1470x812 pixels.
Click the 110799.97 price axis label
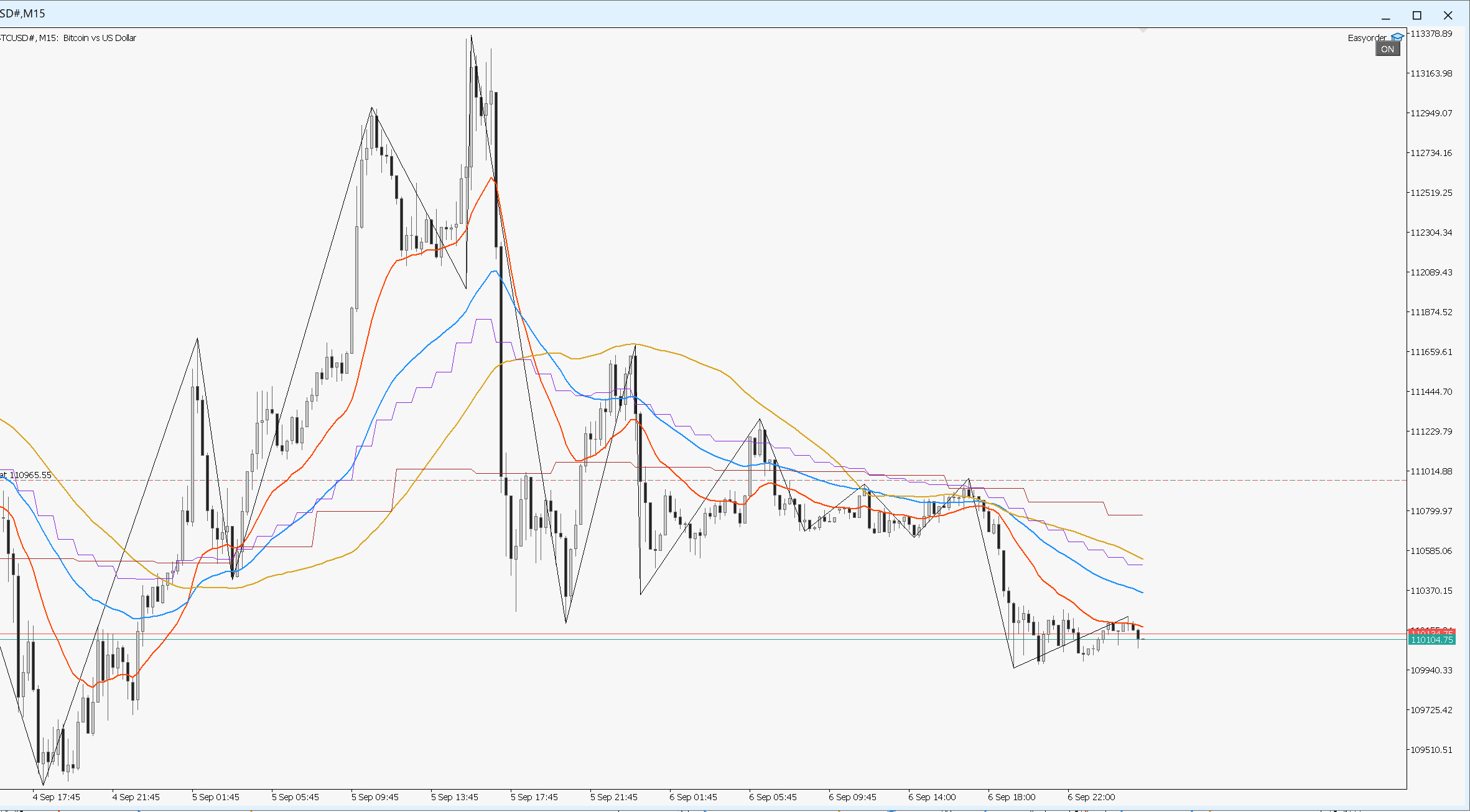click(1431, 511)
